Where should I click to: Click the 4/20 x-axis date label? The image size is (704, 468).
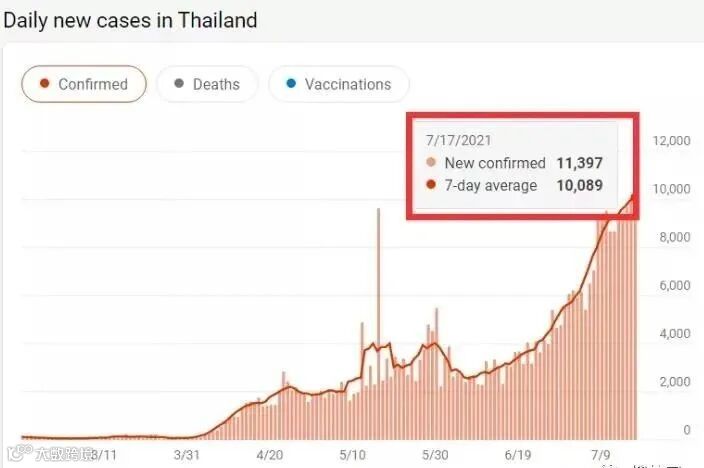click(x=269, y=455)
